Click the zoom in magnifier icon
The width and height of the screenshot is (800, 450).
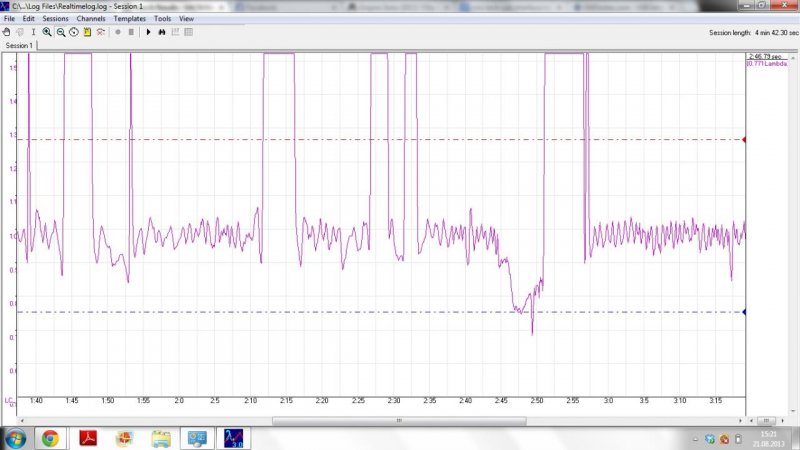[47, 32]
